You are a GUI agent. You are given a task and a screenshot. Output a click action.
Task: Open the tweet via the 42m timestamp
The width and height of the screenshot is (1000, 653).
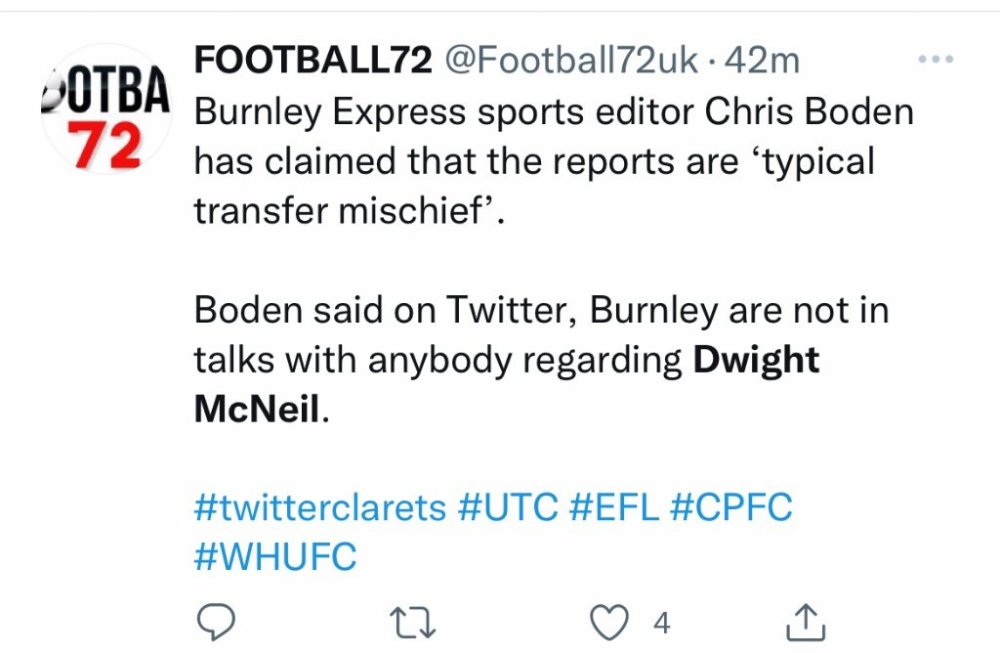pos(762,60)
